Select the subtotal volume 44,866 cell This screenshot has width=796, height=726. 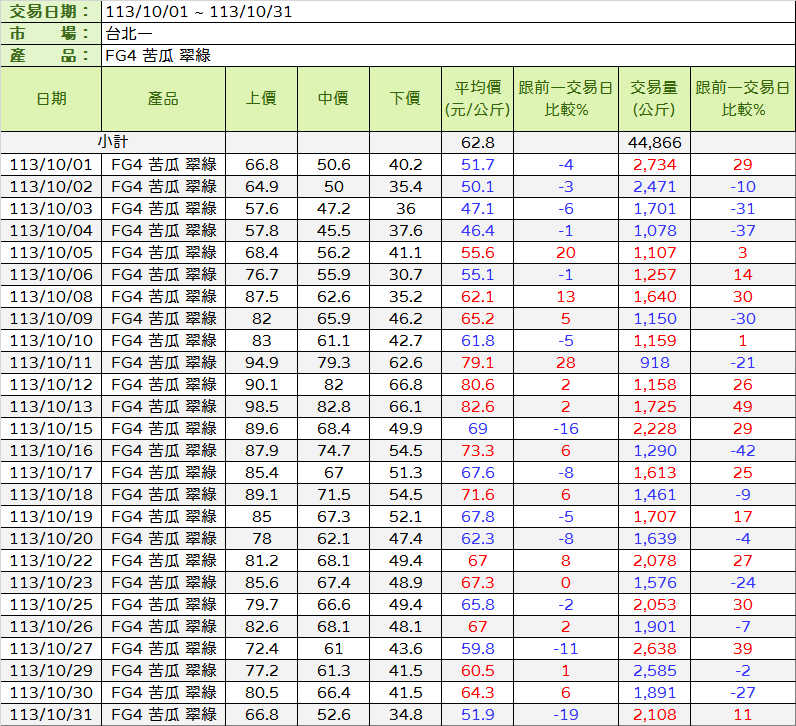coord(654,143)
